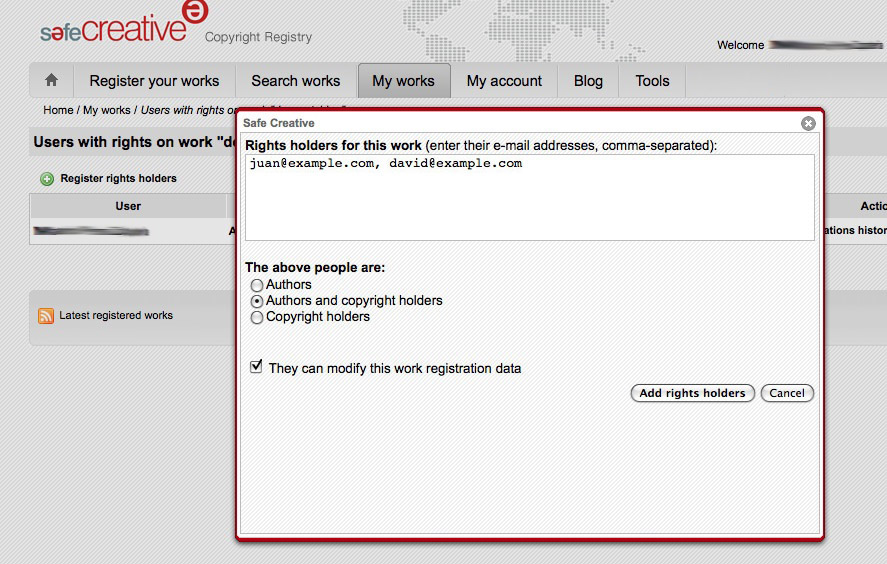
Task: Click the rights holders email text area
Action: (x=529, y=197)
